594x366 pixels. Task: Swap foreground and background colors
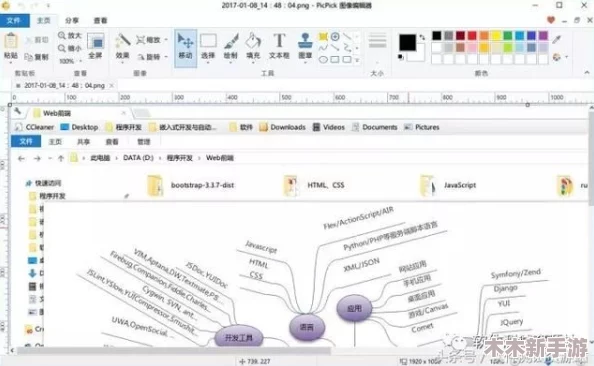tap(422, 37)
